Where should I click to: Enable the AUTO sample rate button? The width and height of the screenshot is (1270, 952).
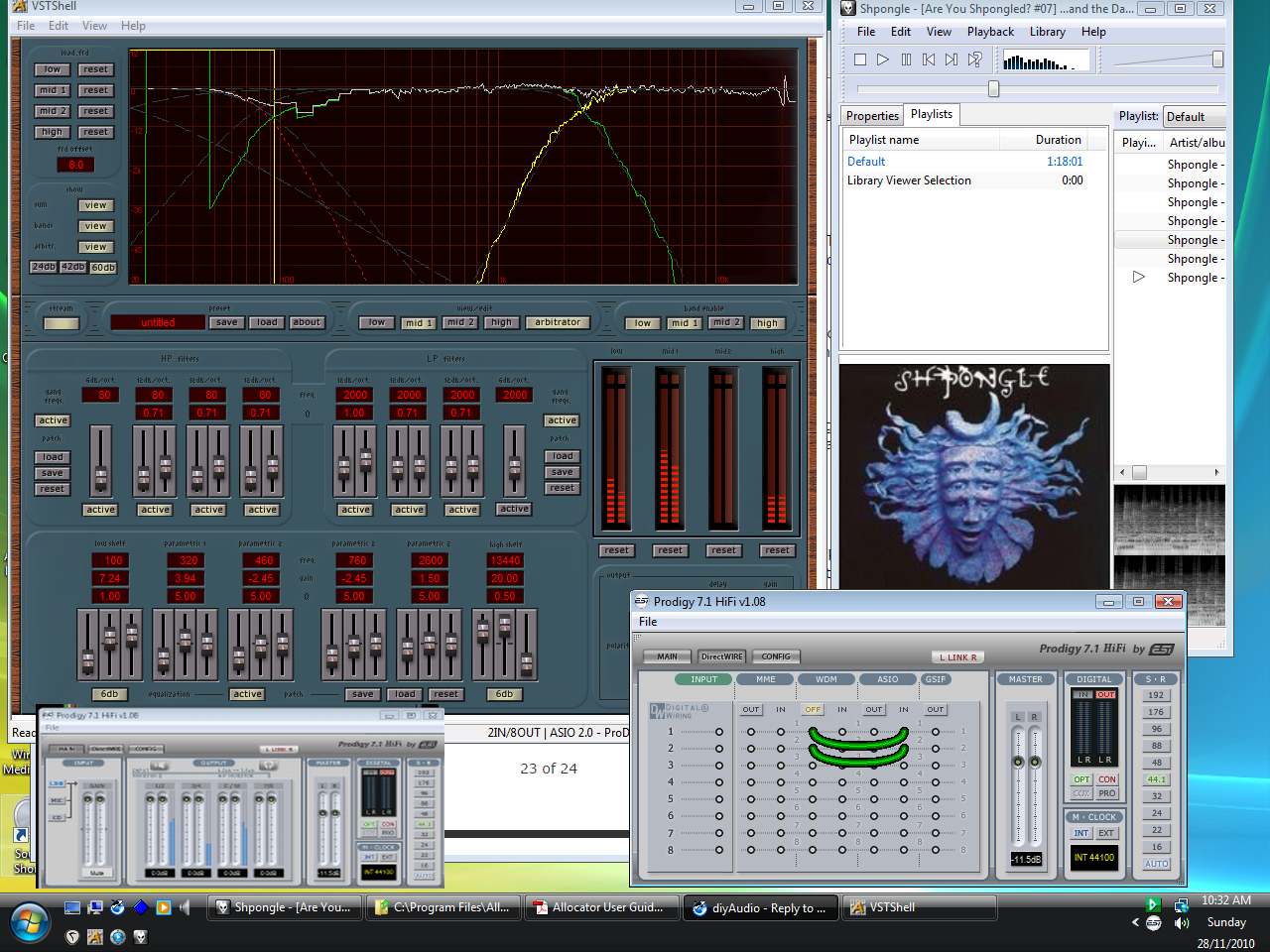1156,864
